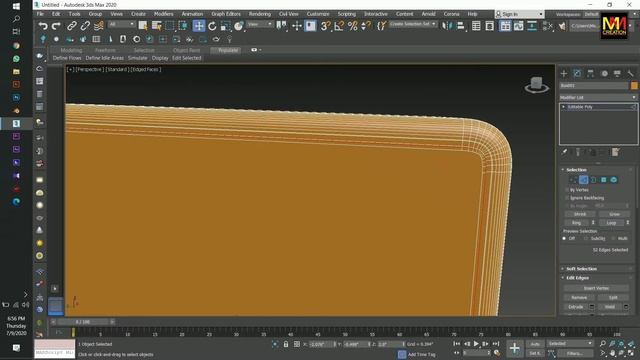The width and height of the screenshot is (640, 360).
Task: Click the Shrink selection button
Action: tap(580, 214)
